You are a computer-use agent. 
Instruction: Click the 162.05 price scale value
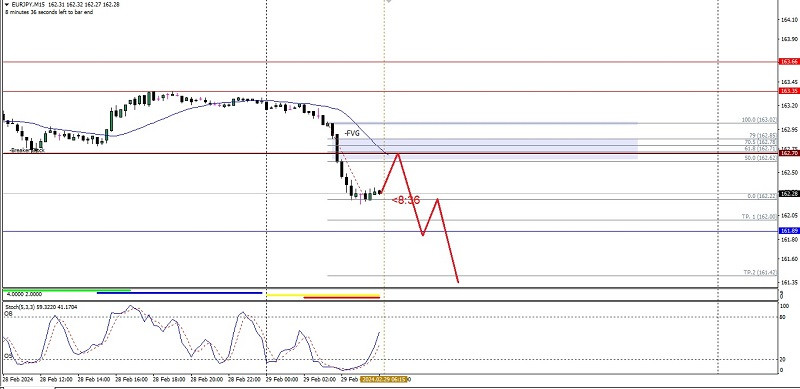point(789,215)
